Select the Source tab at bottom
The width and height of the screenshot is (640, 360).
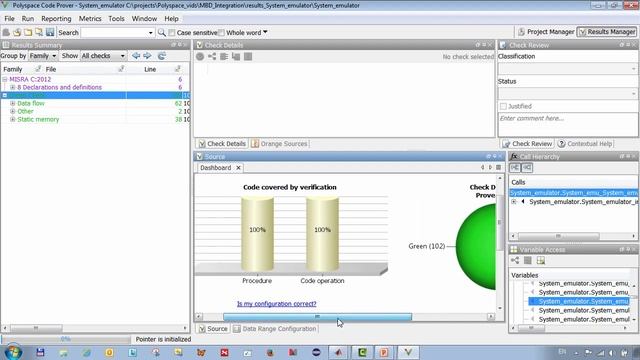pyautogui.click(x=213, y=329)
